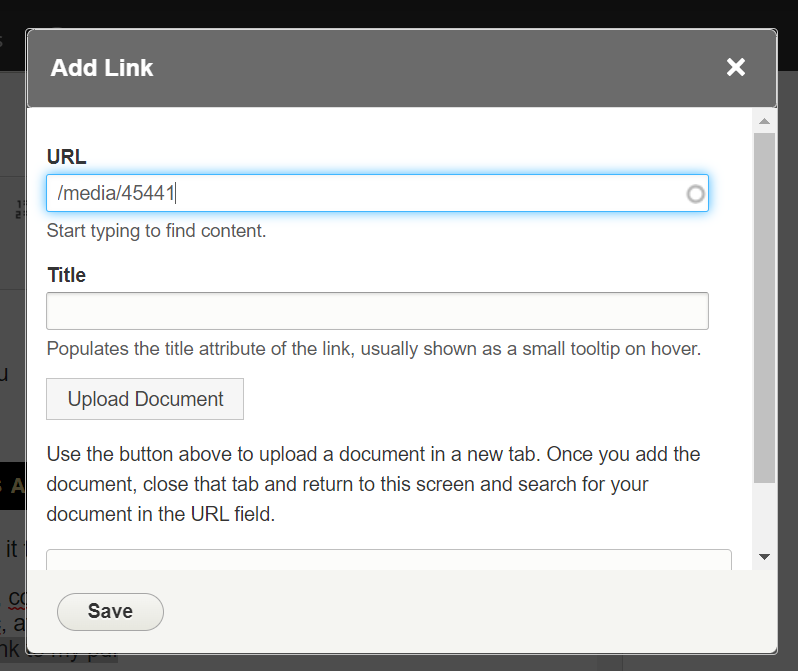Focus the Title text field

[x=377, y=311]
